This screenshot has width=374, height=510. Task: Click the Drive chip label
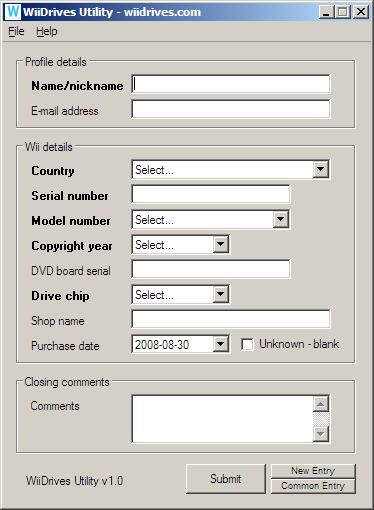point(60,296)
